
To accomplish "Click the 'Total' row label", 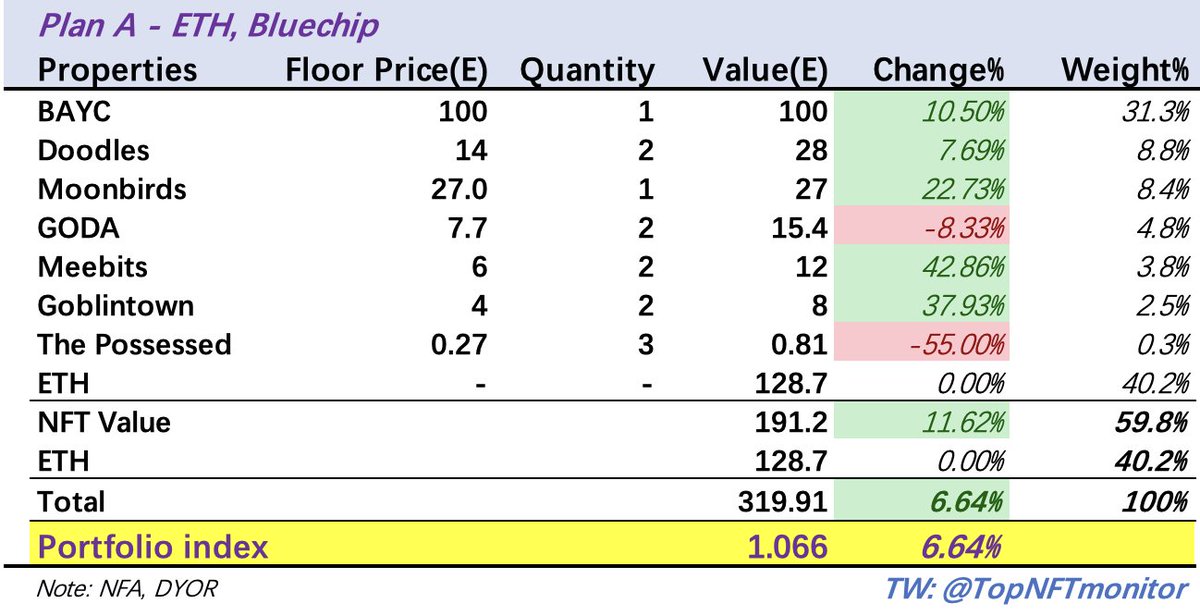I will (x=71, y=500).
